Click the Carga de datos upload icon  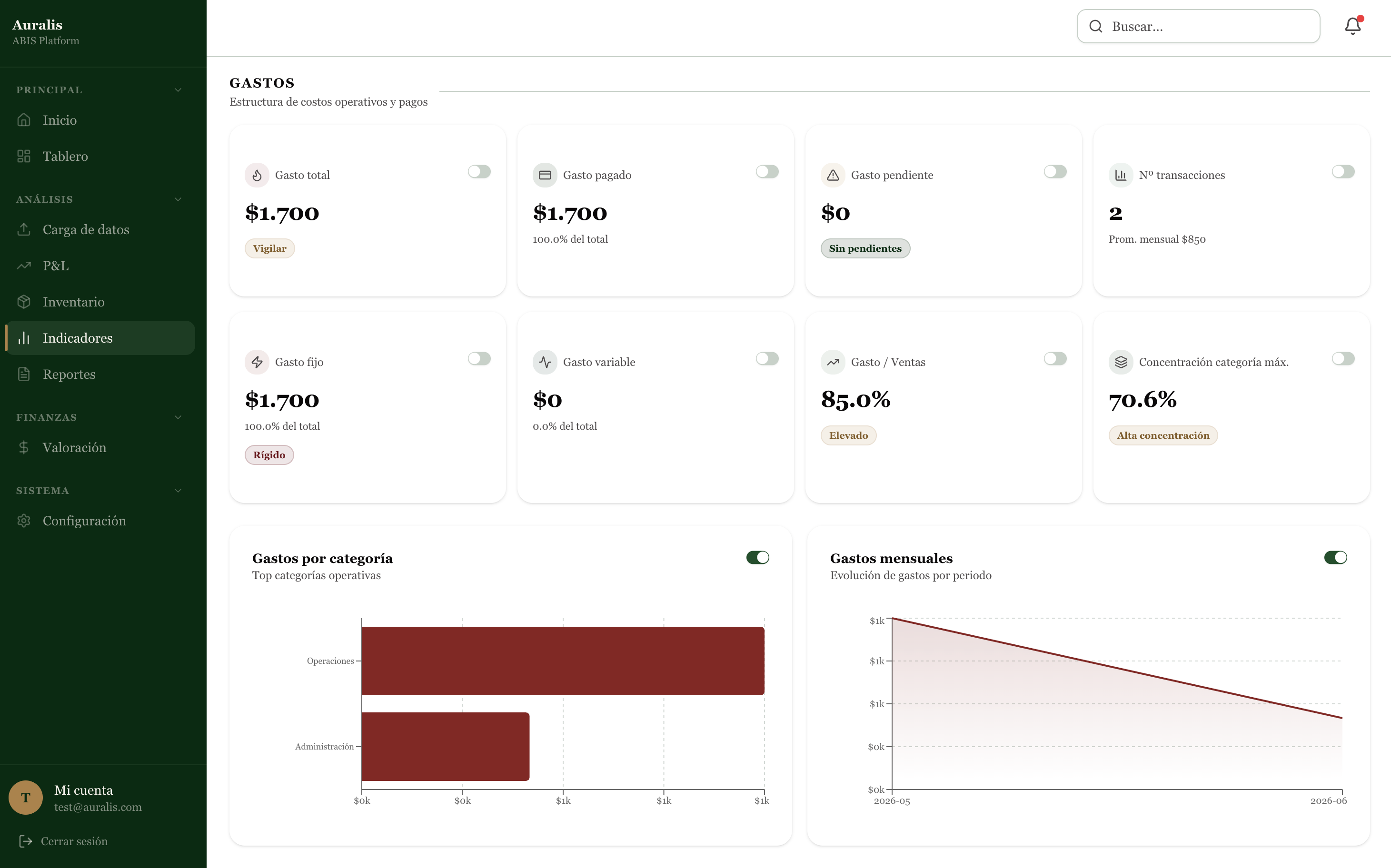click(23, 229)
